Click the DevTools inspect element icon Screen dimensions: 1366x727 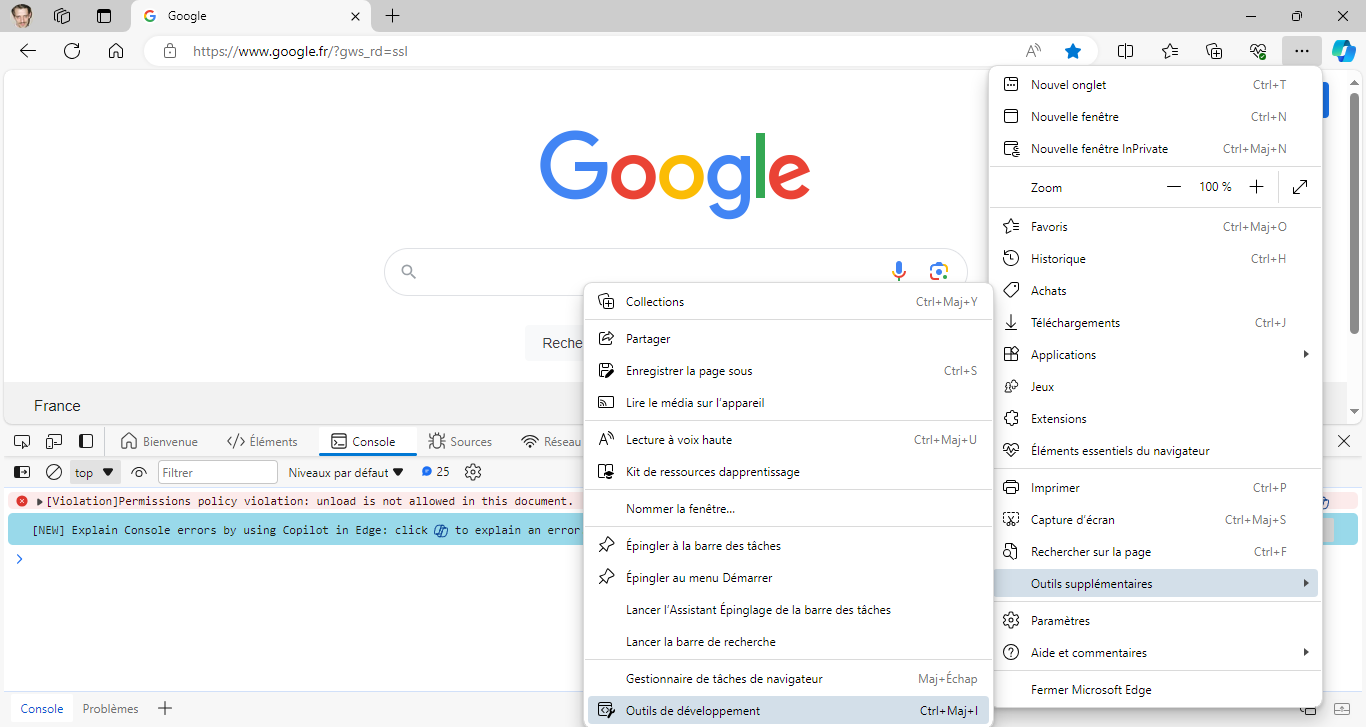tap(22, 441)
